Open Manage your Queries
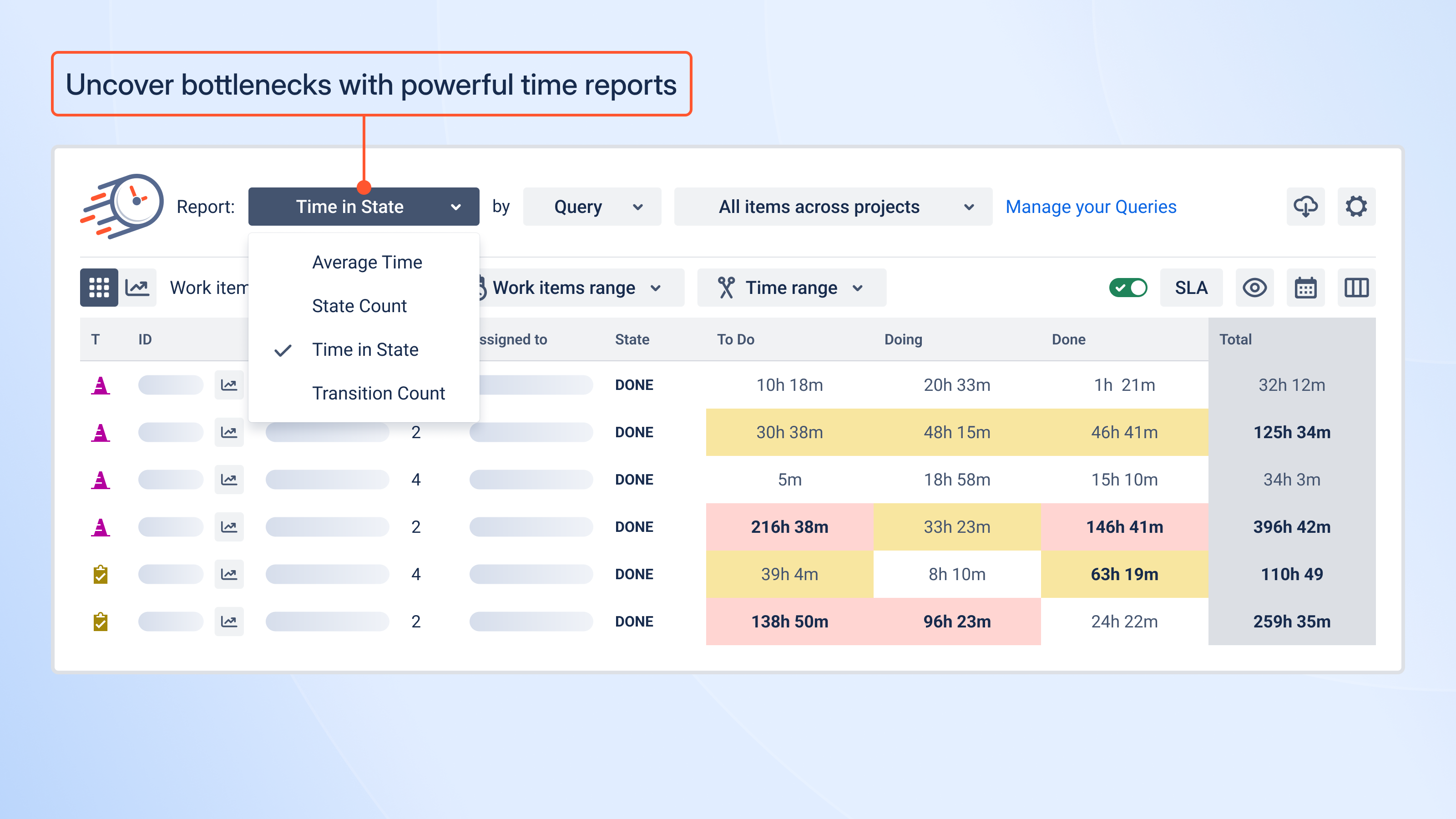 (x=1091, y=206)
